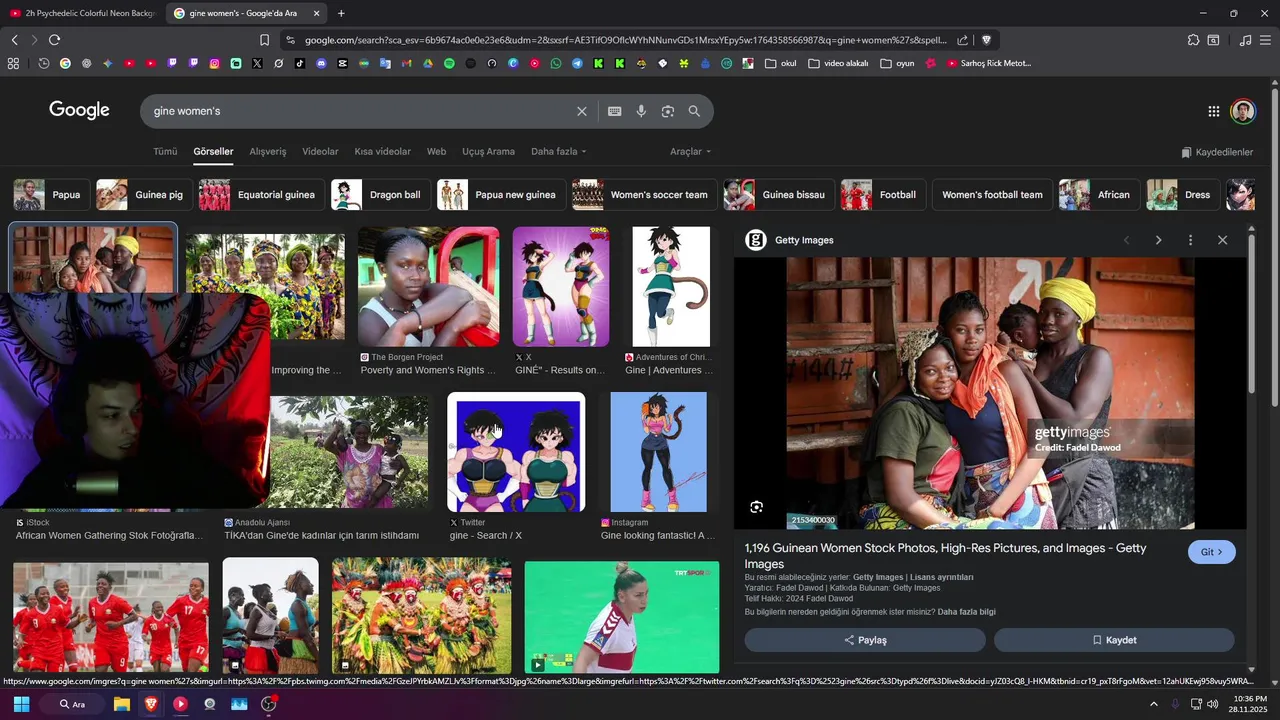
Task: Open the Google apps grid
Action: (1213, 111)
